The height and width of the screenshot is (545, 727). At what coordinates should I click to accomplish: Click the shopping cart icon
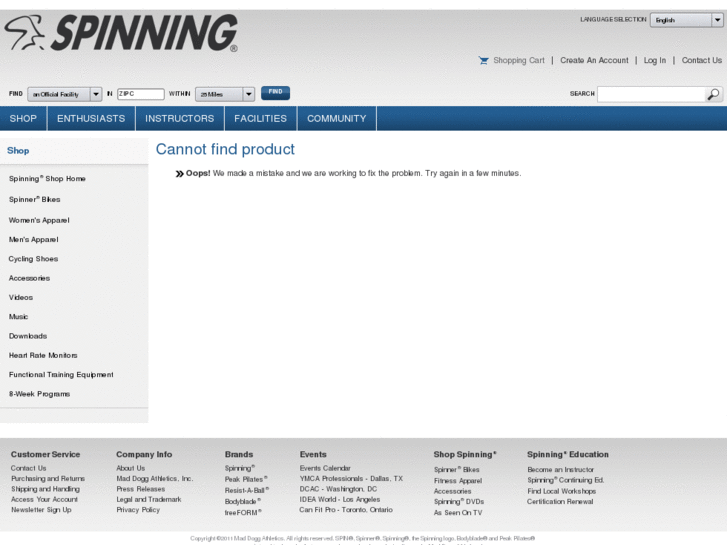pos(484,61)
